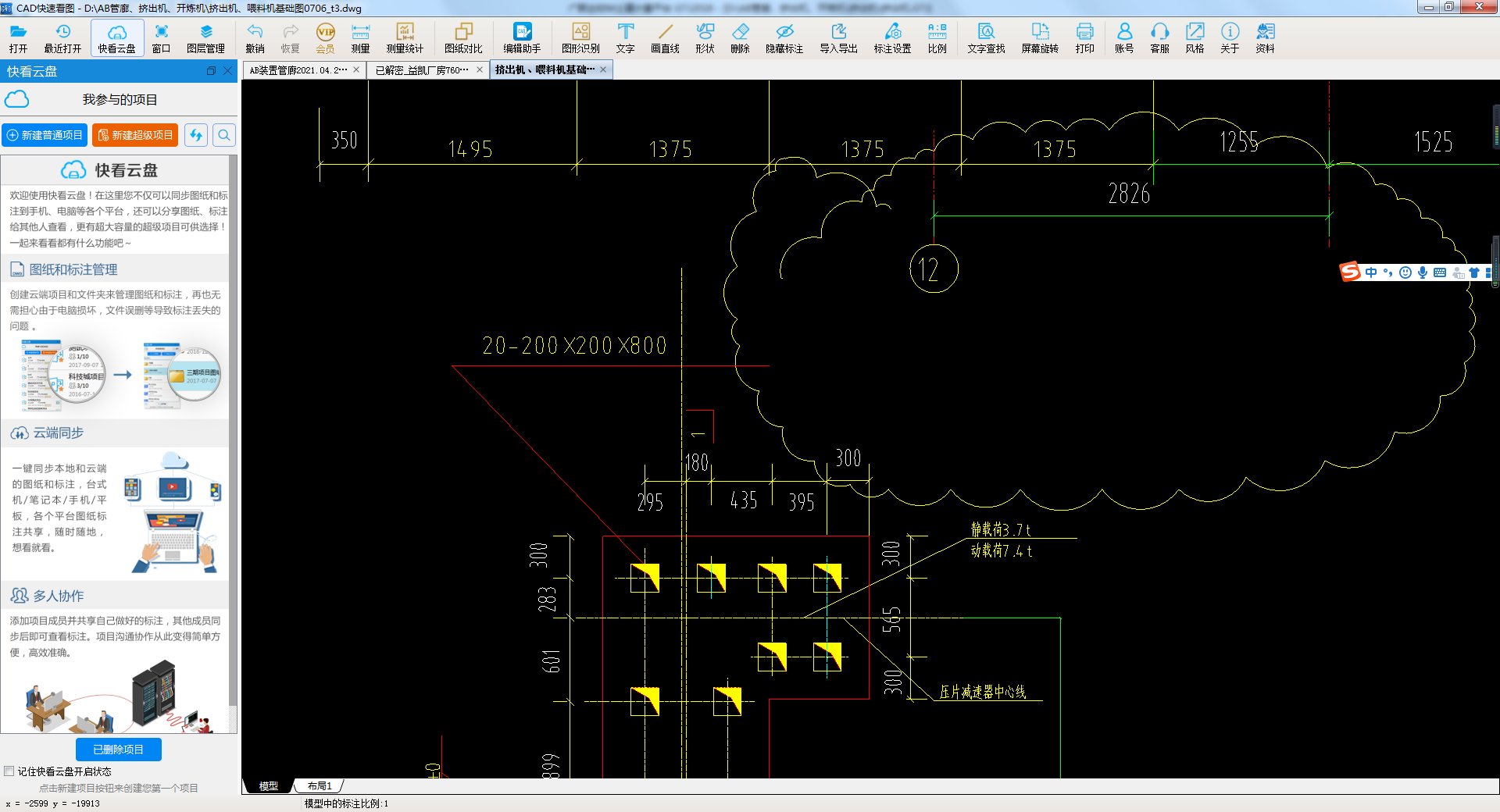This screenshot has width=1500, height=812.
Task: Select the draw line tool (画直线)
Action: pos(665,37)
